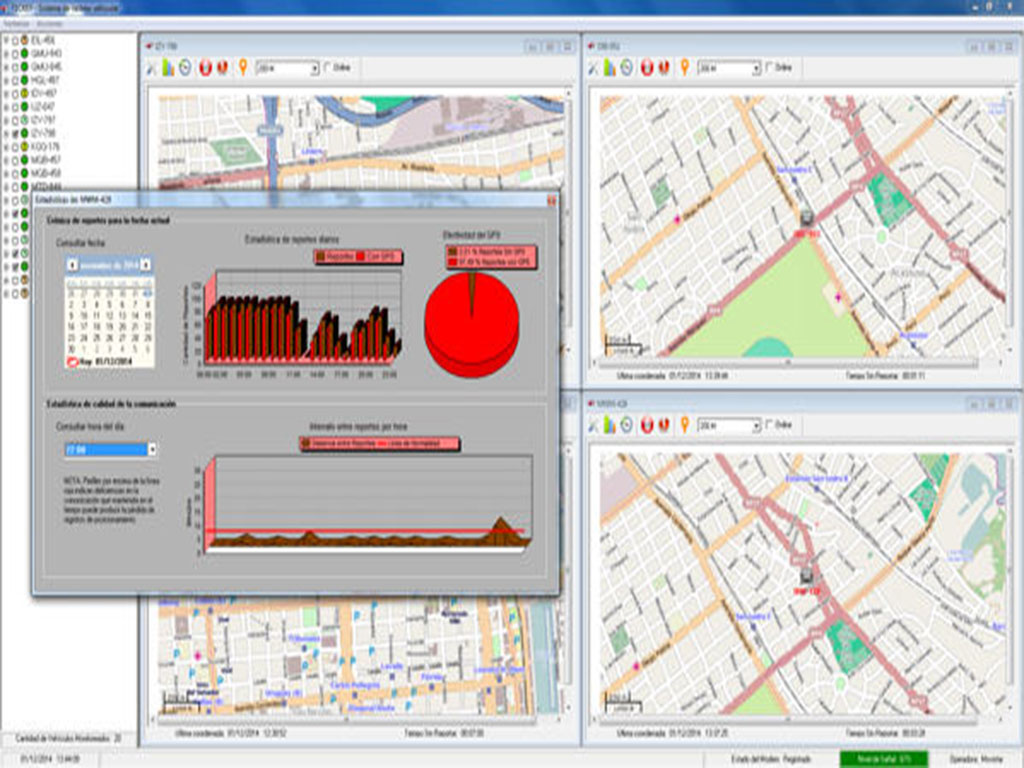Click the orange location pin in top-right map window
The image size is (1024, 768).
point(685,68)
